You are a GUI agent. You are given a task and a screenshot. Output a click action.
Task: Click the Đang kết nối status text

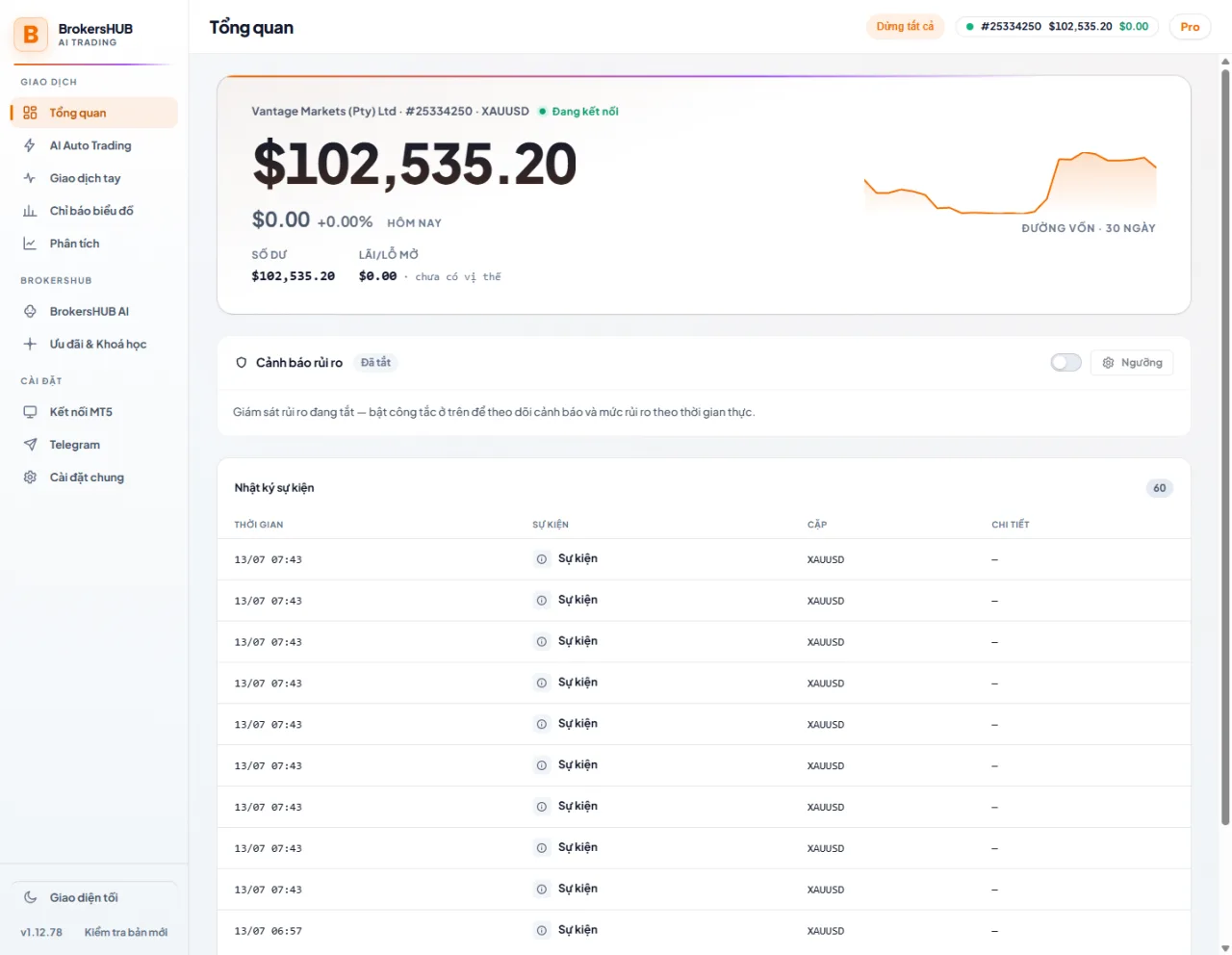[x=585, y=112]
